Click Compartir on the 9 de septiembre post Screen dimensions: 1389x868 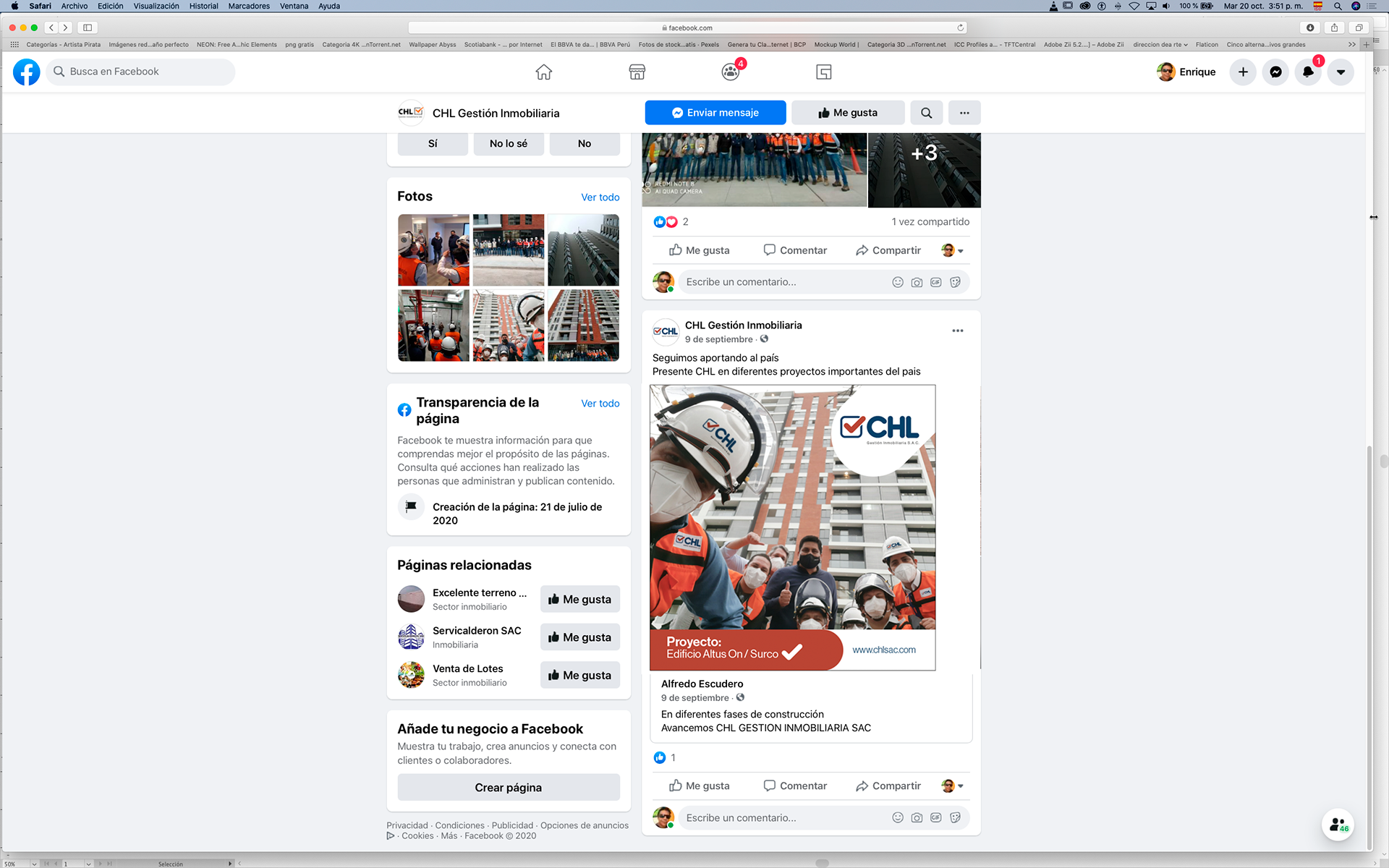click(888, 786)
